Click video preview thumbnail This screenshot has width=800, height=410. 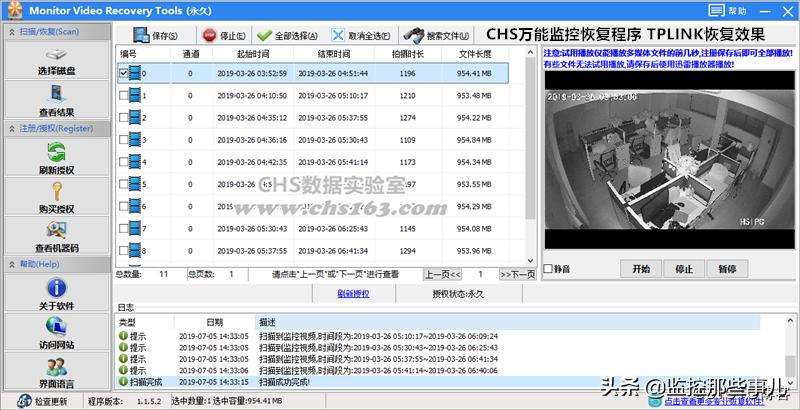[669, 160]
